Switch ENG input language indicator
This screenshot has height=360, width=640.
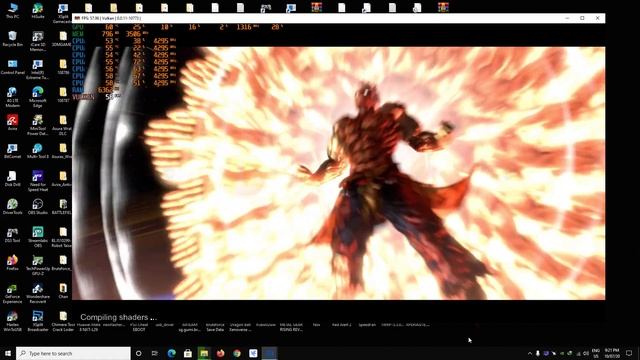596,353
